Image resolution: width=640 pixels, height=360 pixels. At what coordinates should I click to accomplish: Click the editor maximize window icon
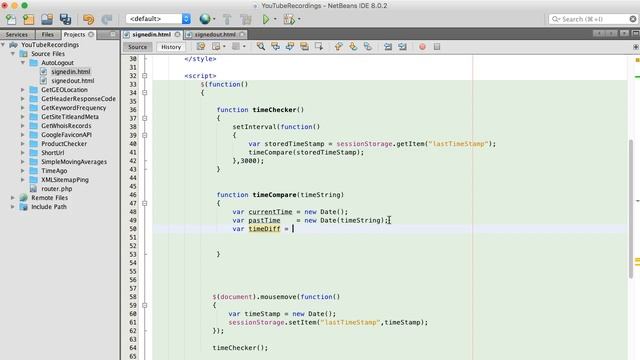636,33
